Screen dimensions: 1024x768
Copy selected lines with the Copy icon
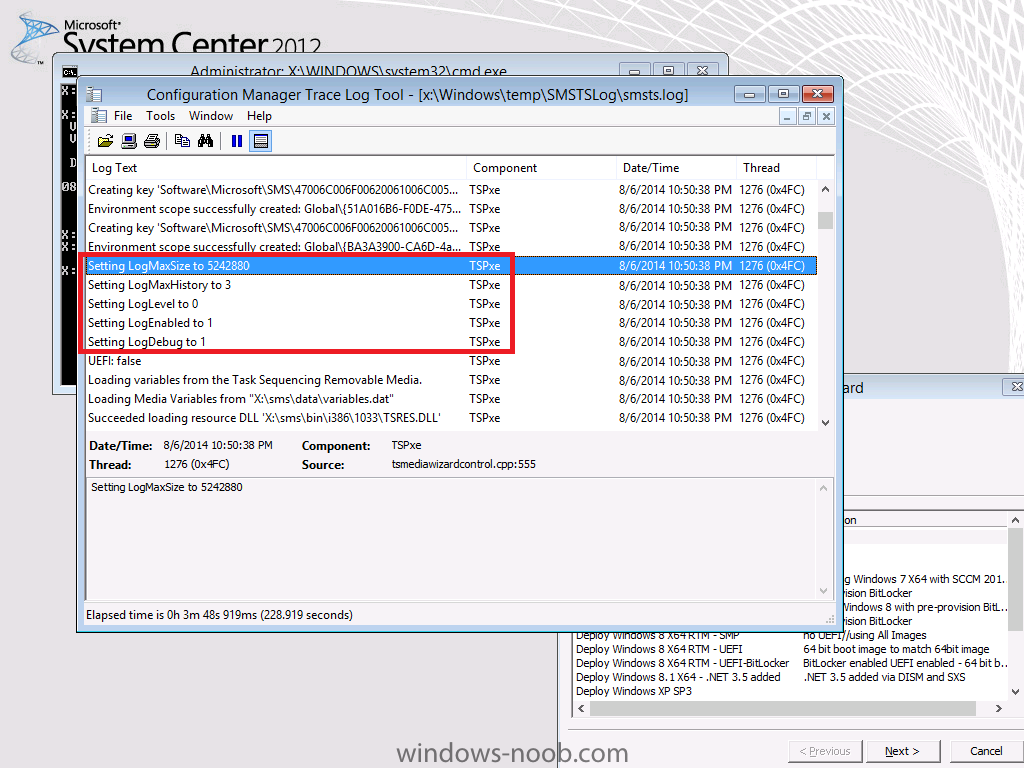pyautogui.click(x=182, y=141)
